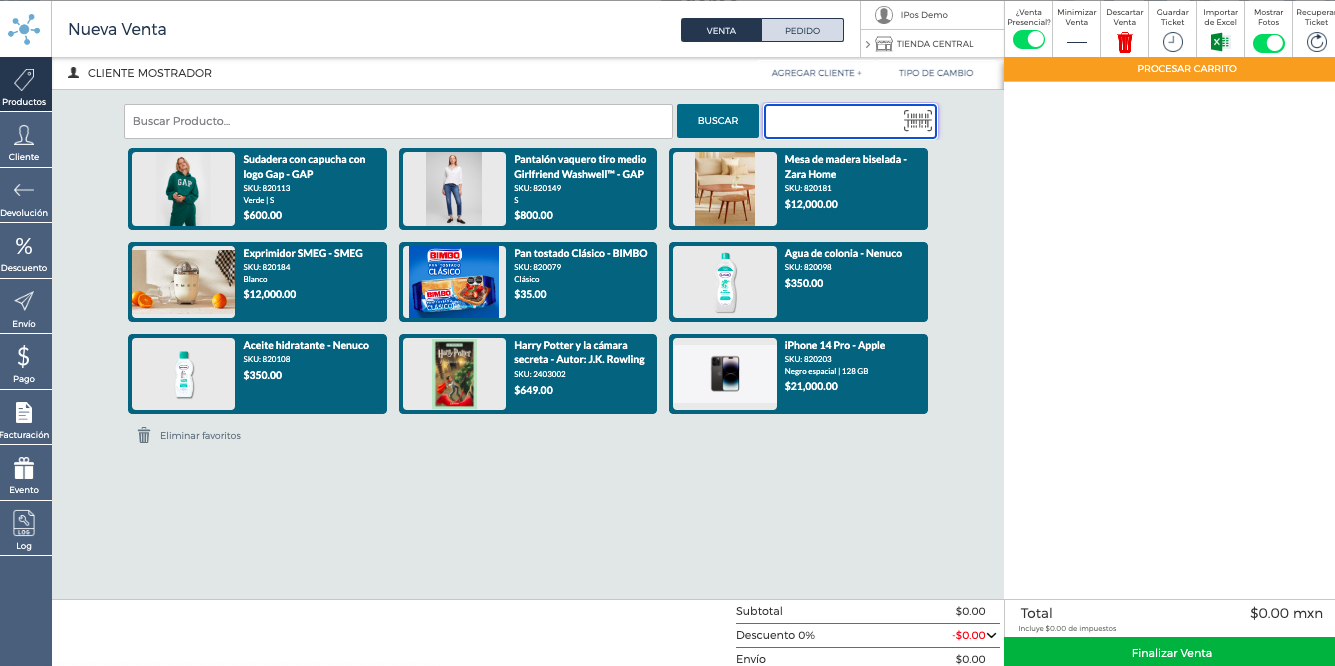Select the Pan tostado Clásico BIMBO thumbnail
Image resolution: width=1335 pixels, height=666 pixels.
(454, 282)
